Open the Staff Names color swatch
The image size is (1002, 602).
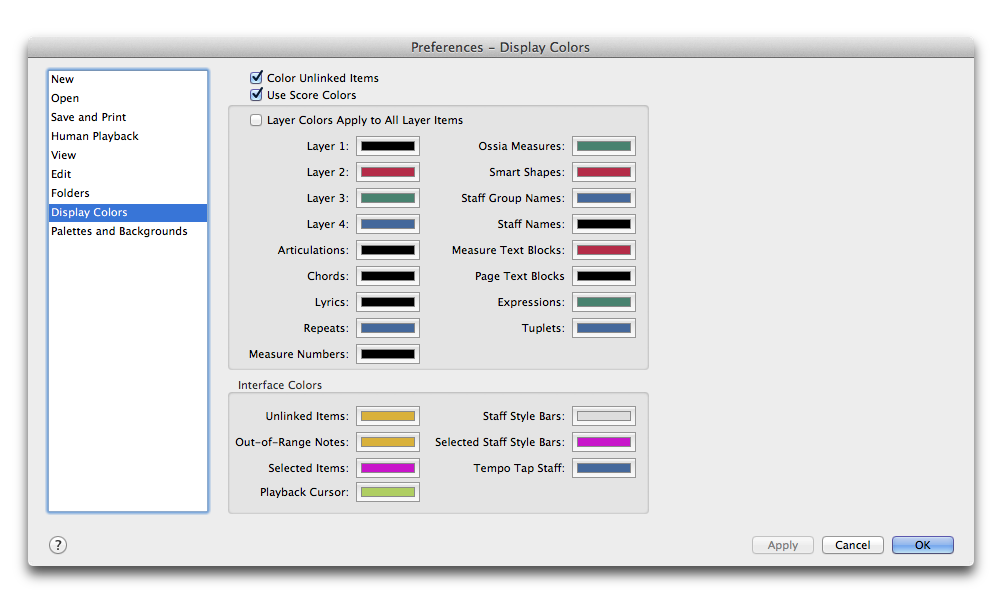604,224
